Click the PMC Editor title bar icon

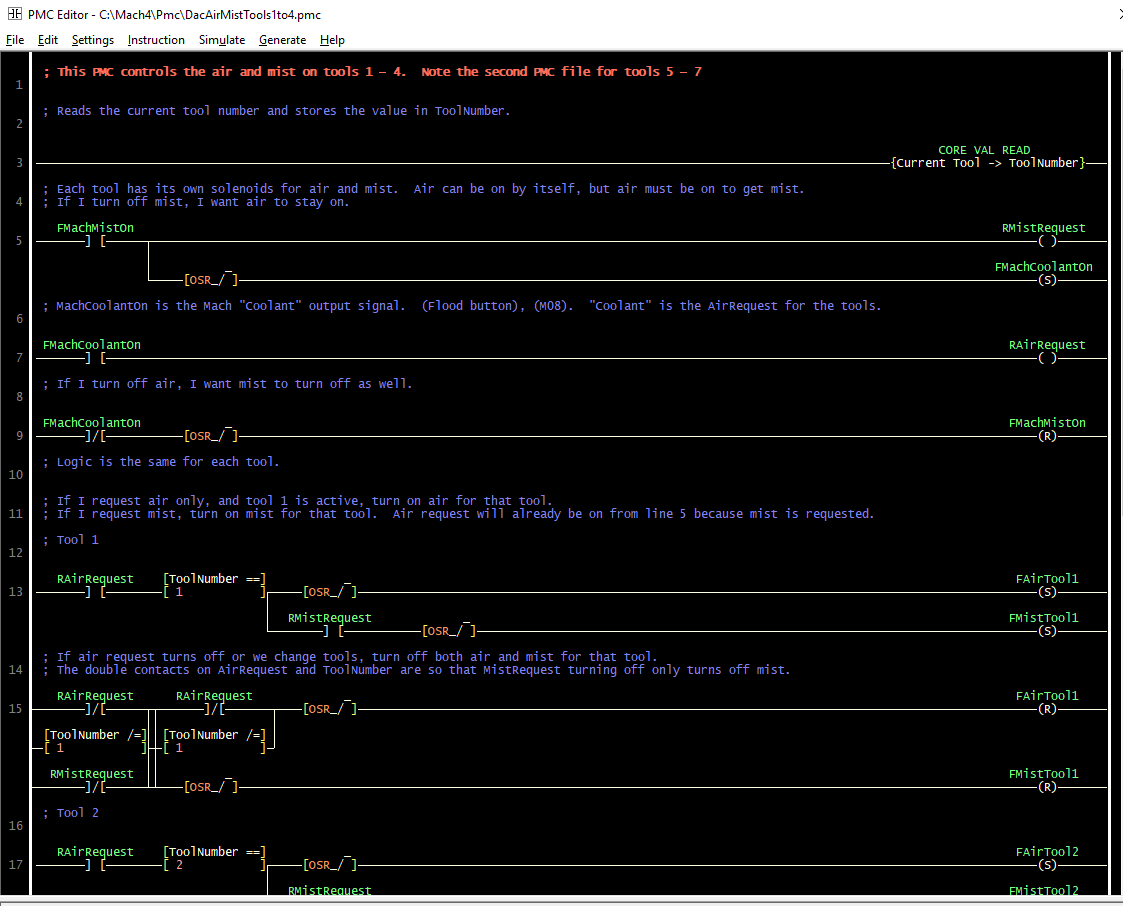tap(14, 14)
